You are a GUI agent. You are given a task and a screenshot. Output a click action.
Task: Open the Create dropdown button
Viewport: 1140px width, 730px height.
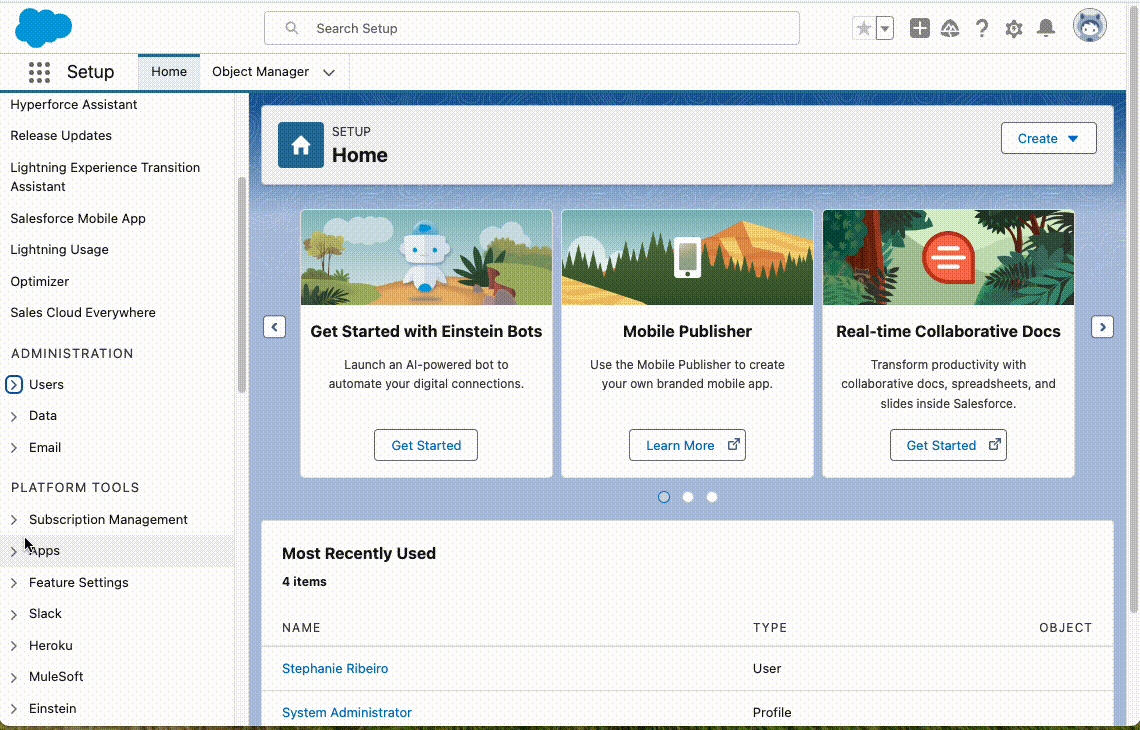point(1048,139)
